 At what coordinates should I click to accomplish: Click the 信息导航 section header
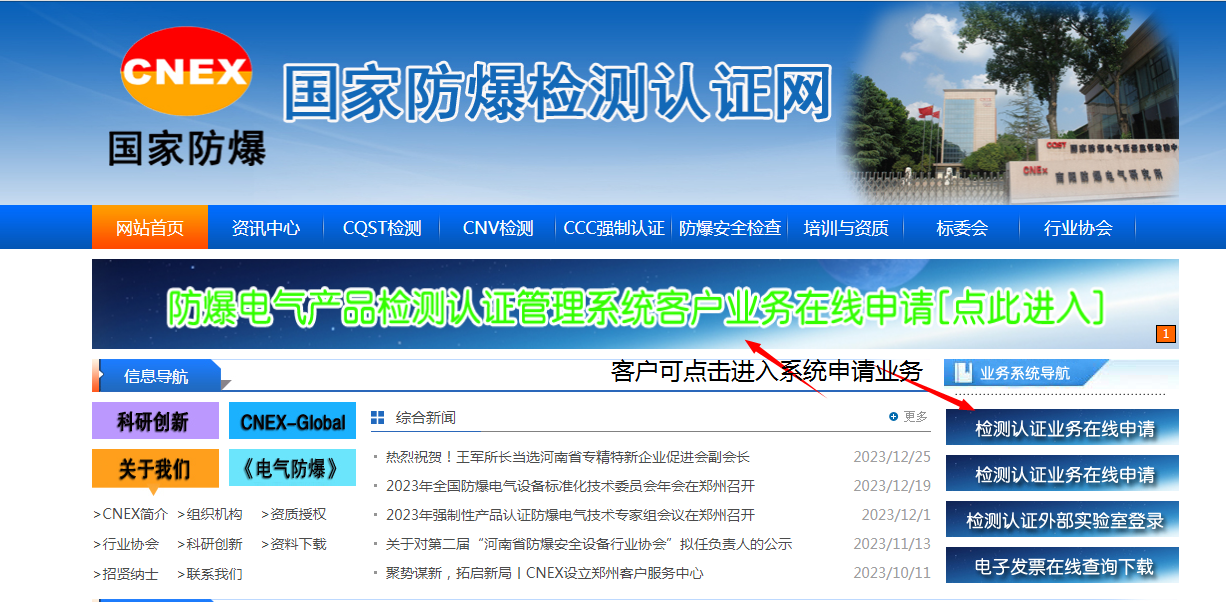(x=156, y=376)
